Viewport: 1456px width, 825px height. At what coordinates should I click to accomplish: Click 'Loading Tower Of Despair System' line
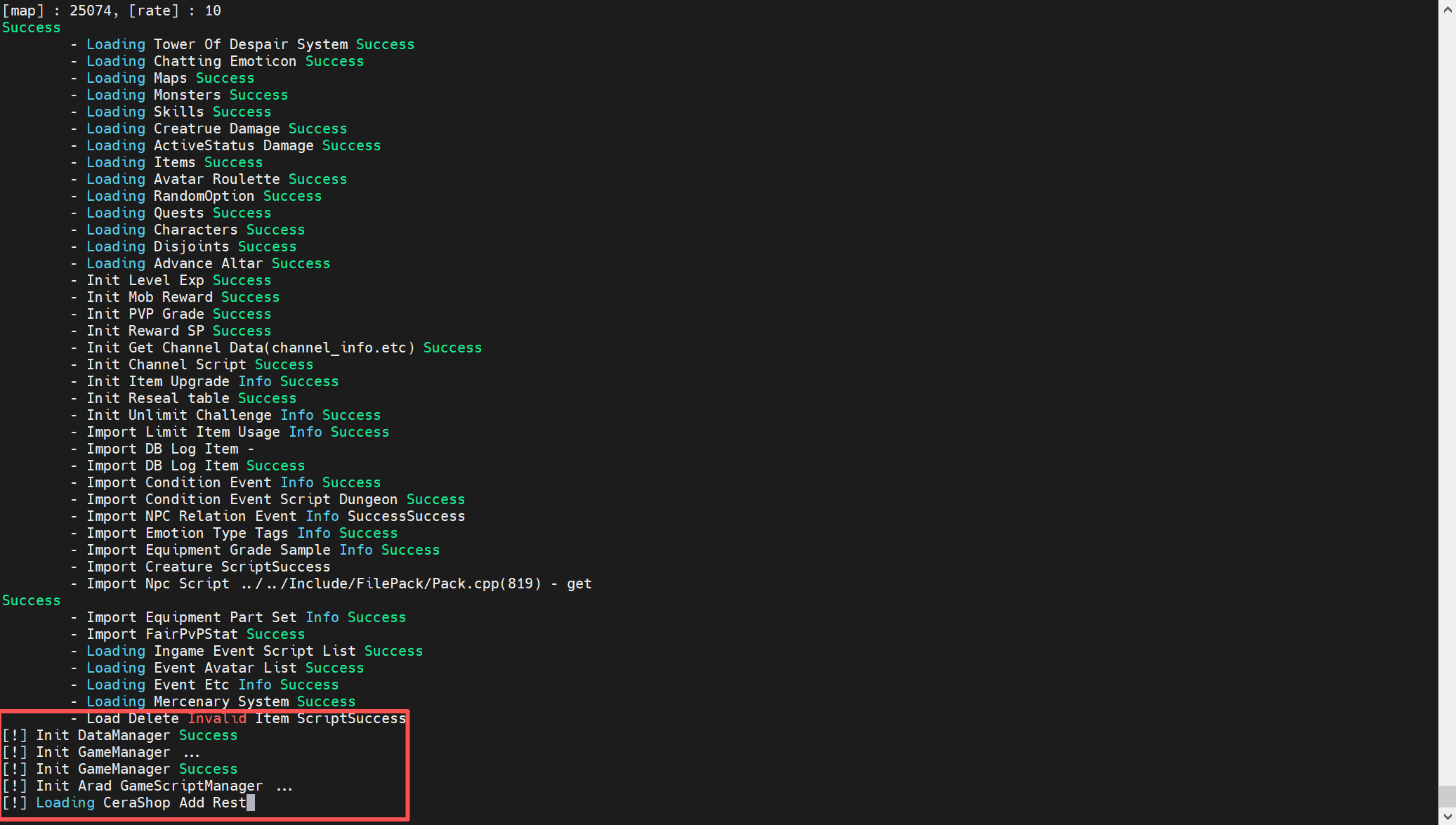pyautogui.click(x=242, y=44)
